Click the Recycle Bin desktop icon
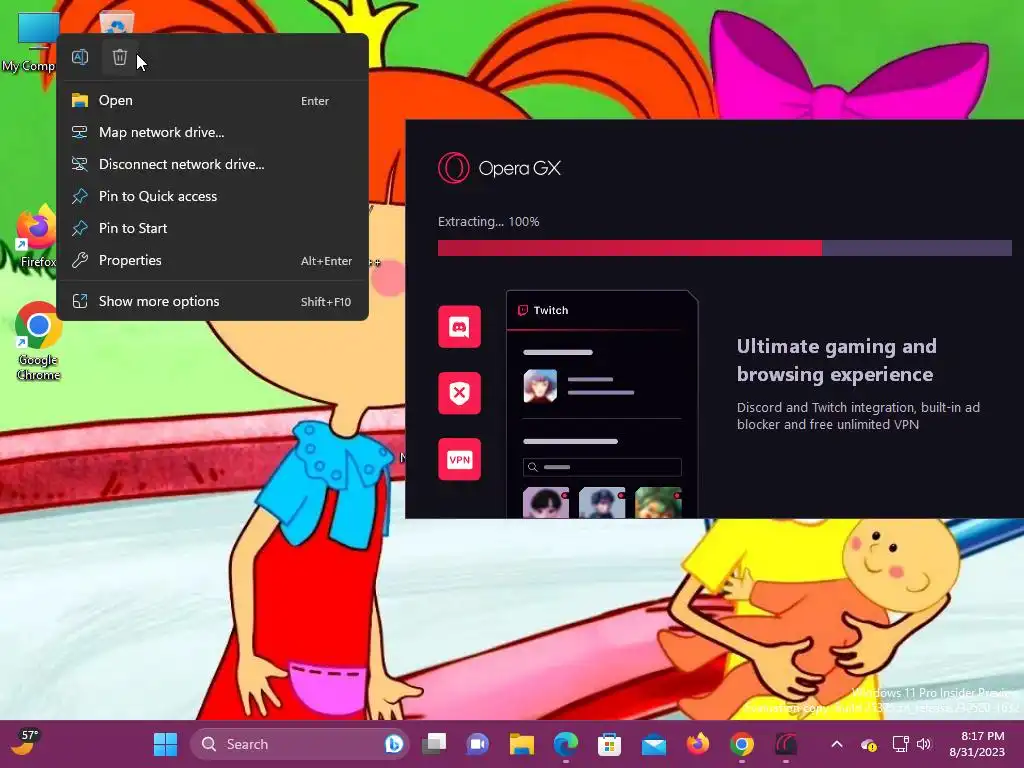Screen dimensions: 1024x768 (117, 24)
